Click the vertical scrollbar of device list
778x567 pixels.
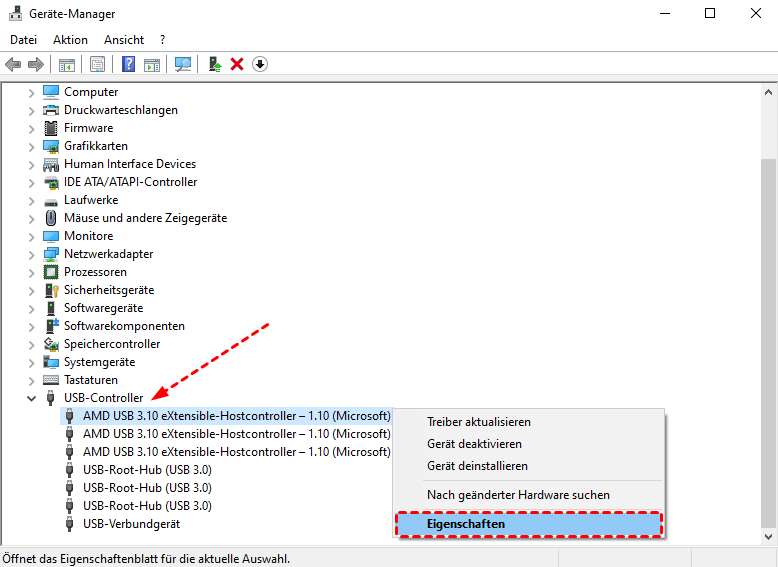point(768,300)
